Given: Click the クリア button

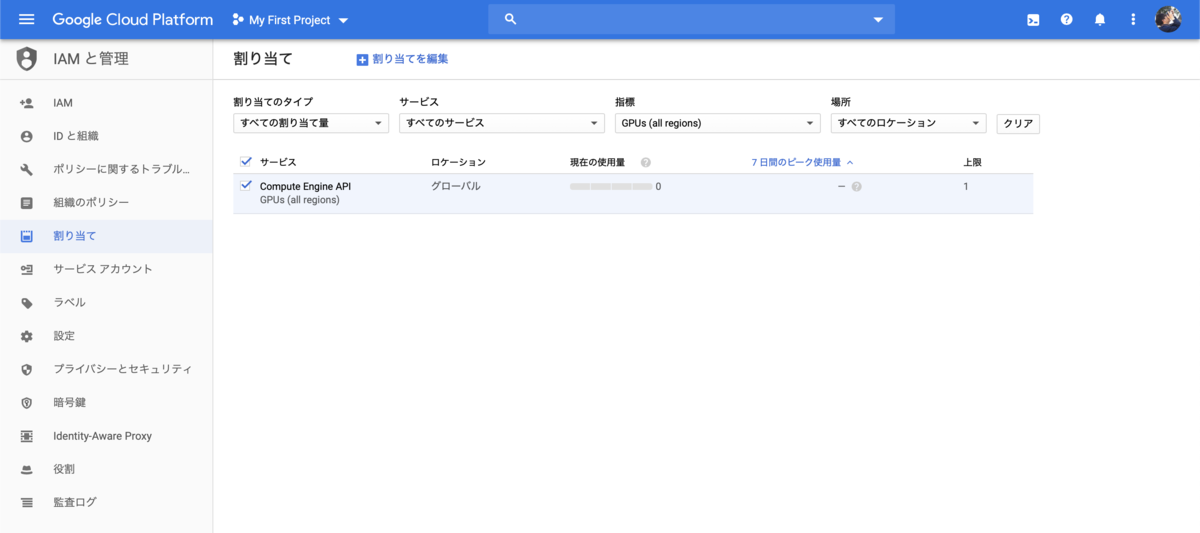Looking at the screenshot, I should point(1018,123).
